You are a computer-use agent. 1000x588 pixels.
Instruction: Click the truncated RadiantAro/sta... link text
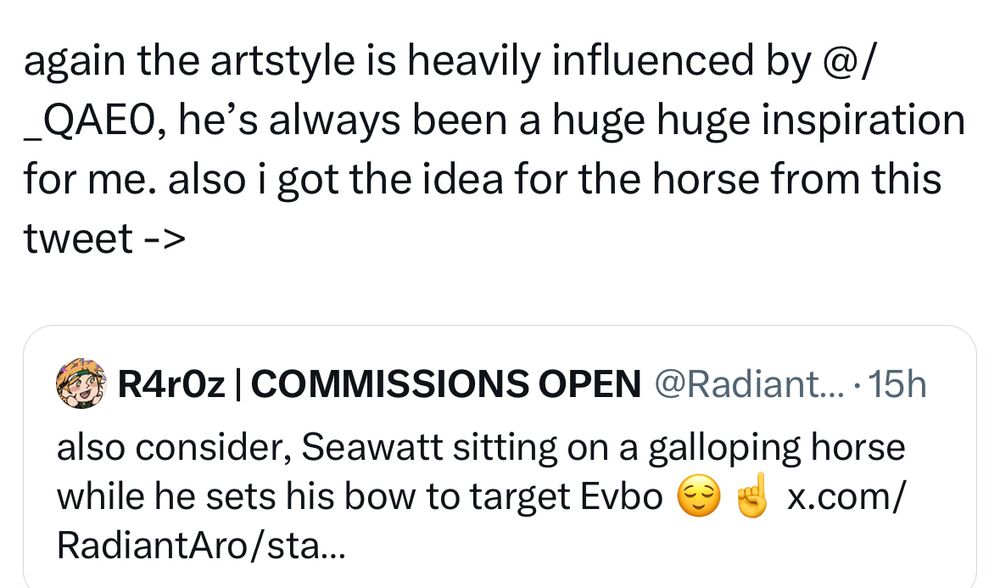[x=201, y=546]
